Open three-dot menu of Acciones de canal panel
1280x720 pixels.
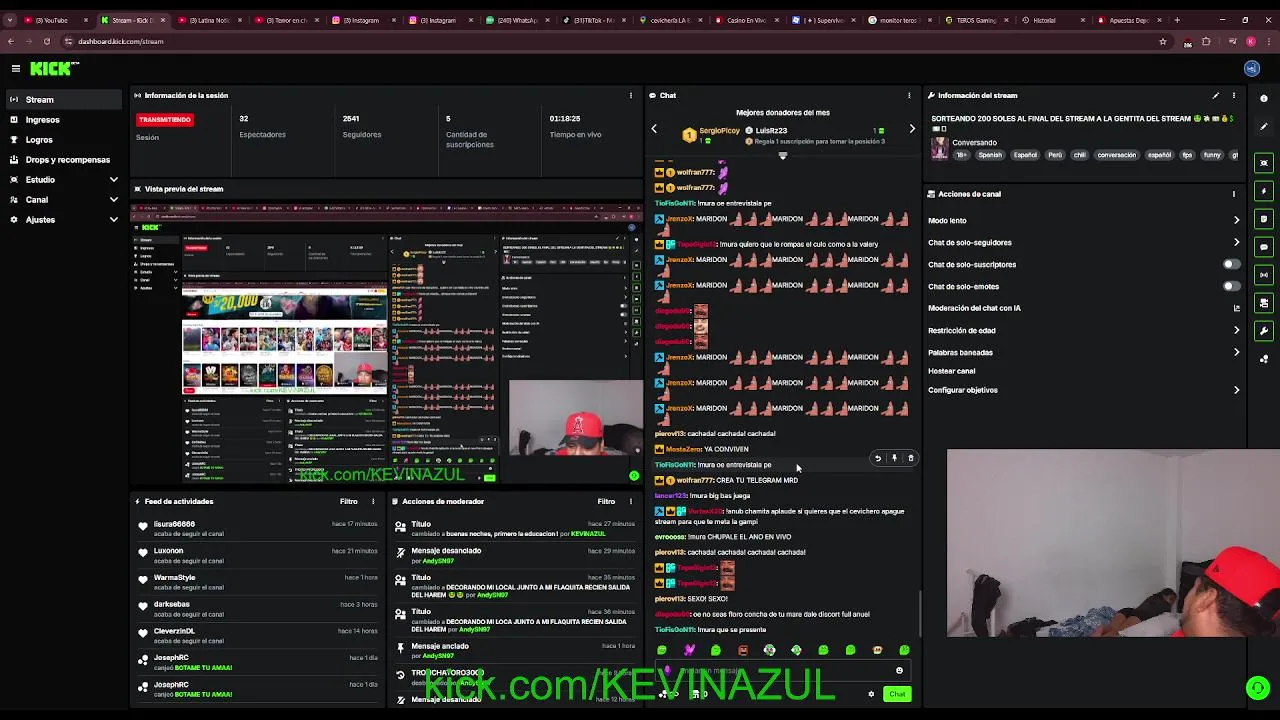tap(1234, 194)
